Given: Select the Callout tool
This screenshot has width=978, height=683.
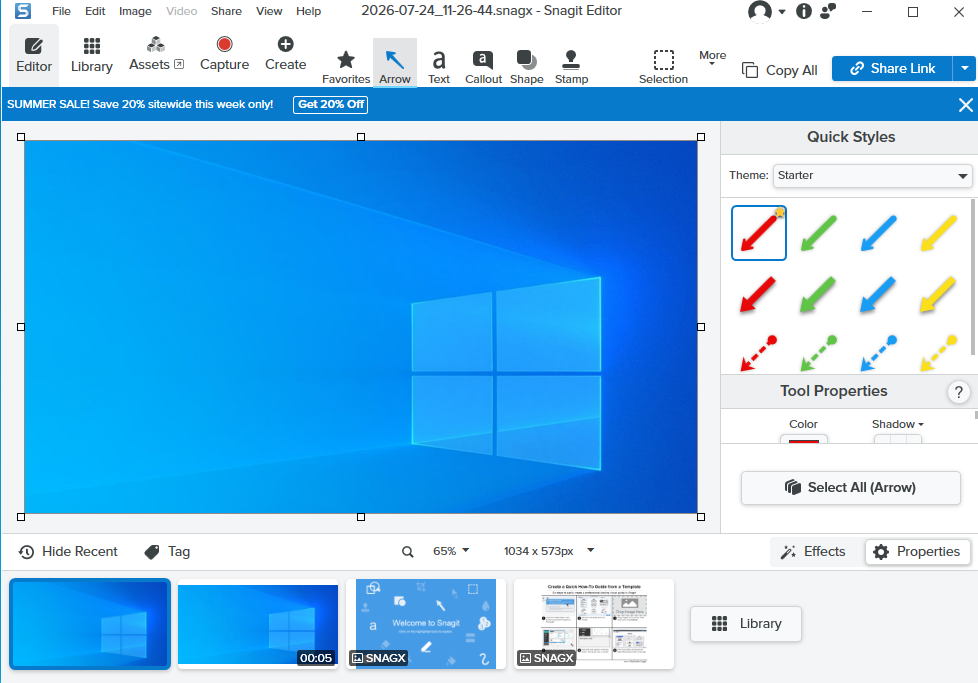Looking at the screenshot, I should tap(483, 67).
